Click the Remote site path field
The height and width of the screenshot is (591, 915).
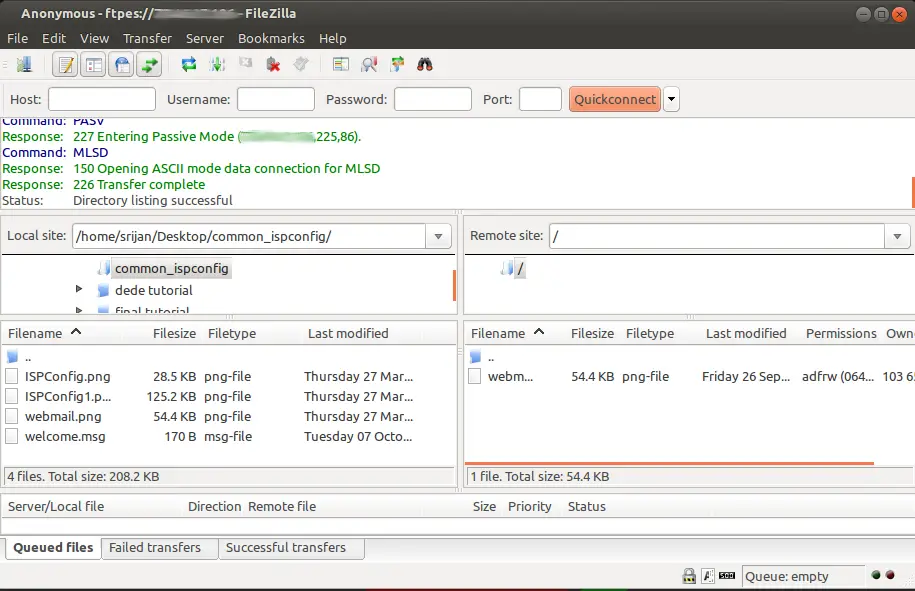pyautogui.click(x=717, y=236)
